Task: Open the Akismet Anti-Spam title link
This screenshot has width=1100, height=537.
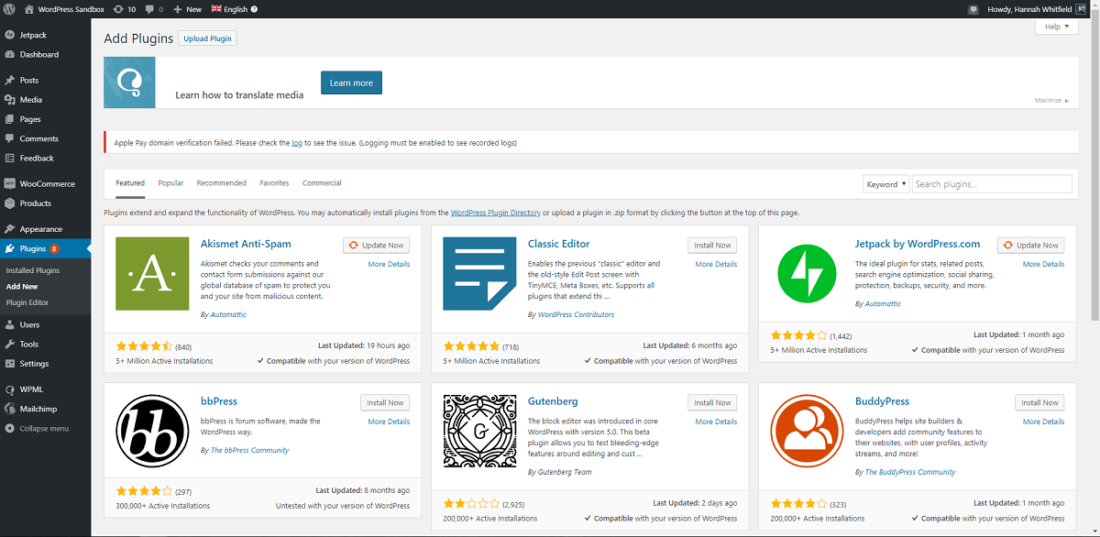Action: [x=246, y=244]
